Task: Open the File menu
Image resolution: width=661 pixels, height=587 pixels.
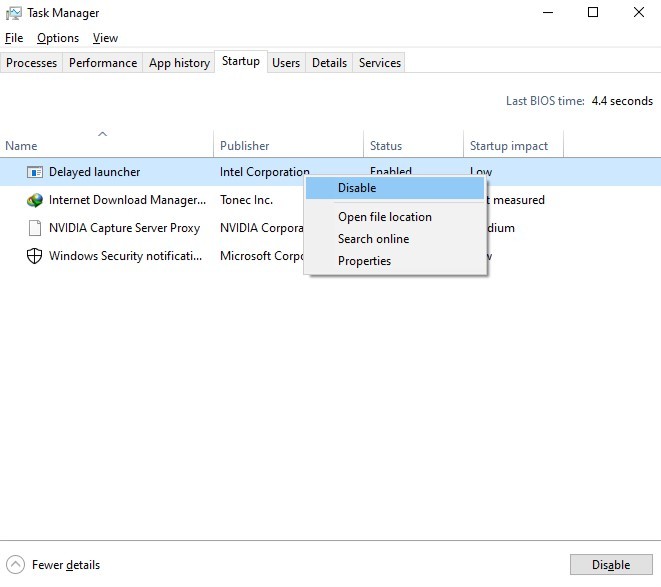Action: (14, 38)
